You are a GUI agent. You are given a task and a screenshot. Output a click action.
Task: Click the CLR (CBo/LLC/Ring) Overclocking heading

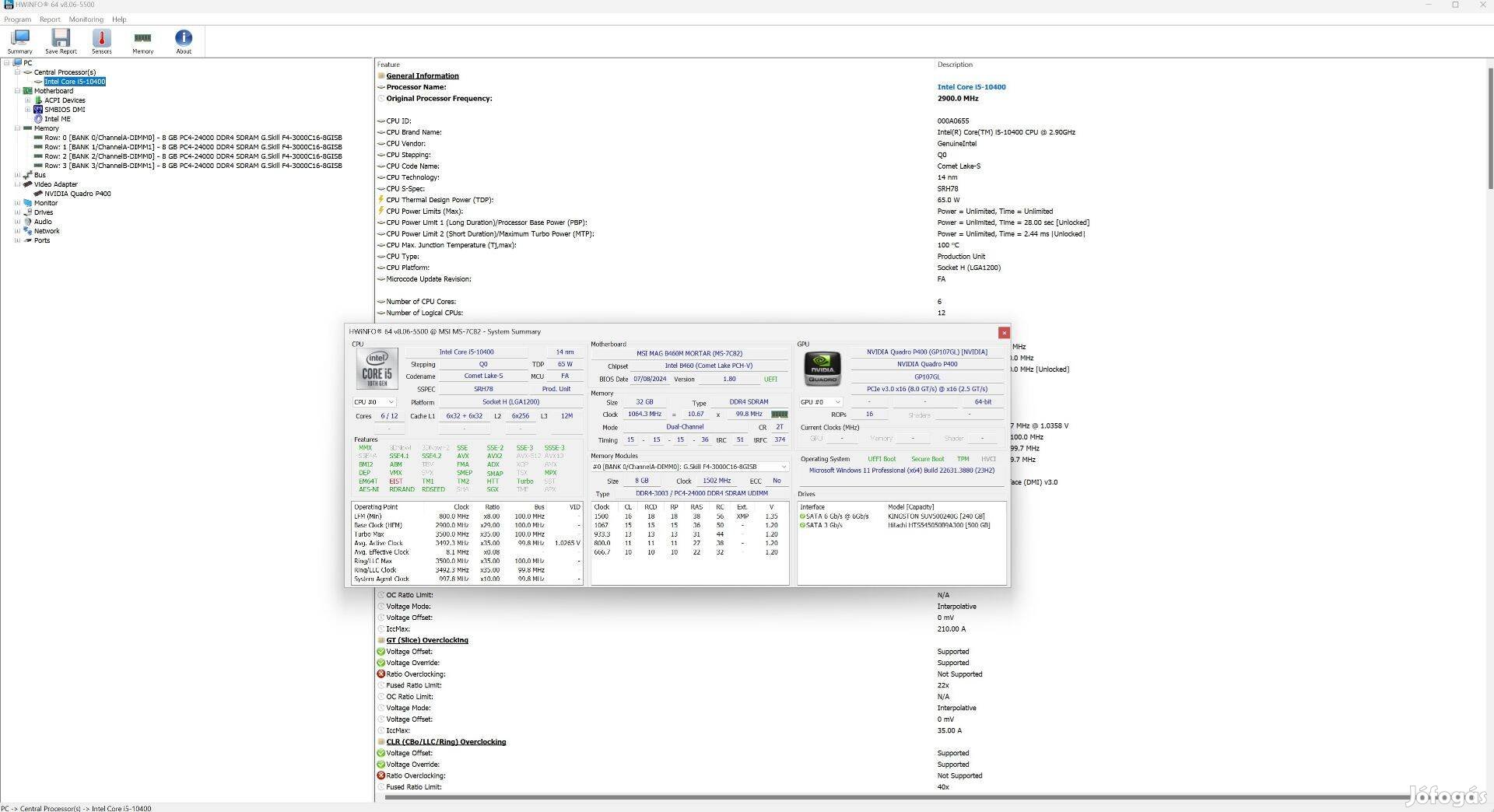click(x=446, y=742)
